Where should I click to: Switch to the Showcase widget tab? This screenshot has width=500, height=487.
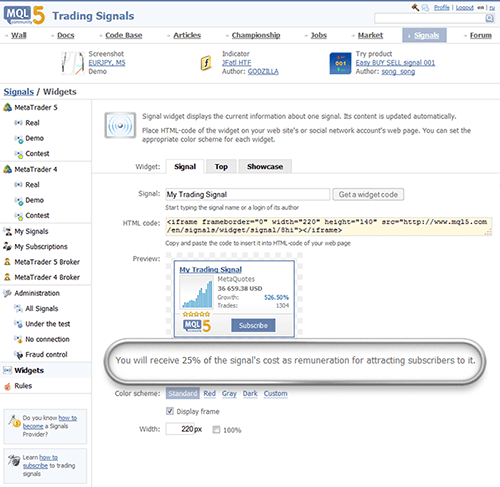[265, 166]
